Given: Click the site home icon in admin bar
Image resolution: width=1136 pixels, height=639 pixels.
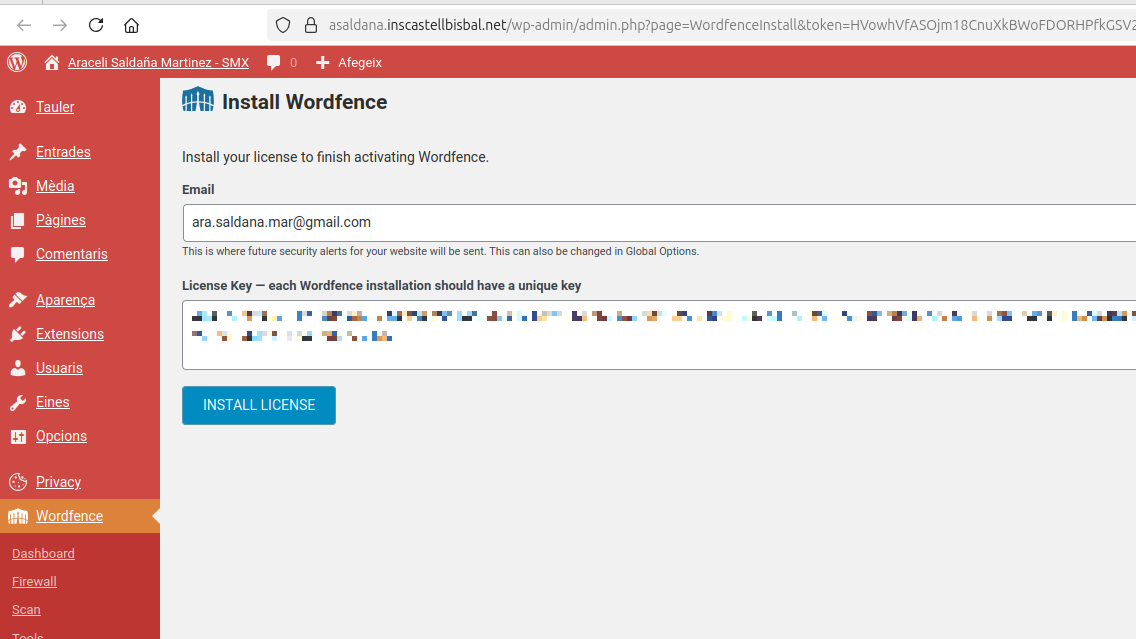Looking at the screenshot, I should pyautogui.click(x=52, y=62).
